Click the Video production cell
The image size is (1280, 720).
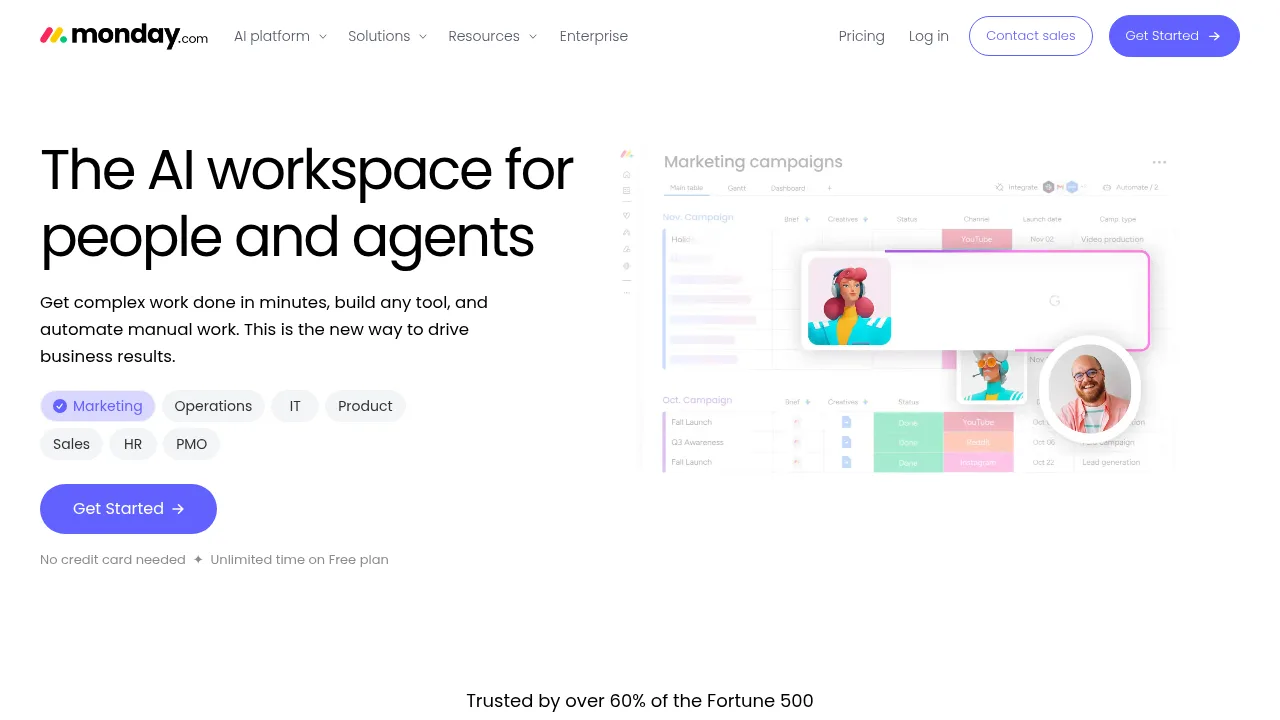(x=1112, y=240)
